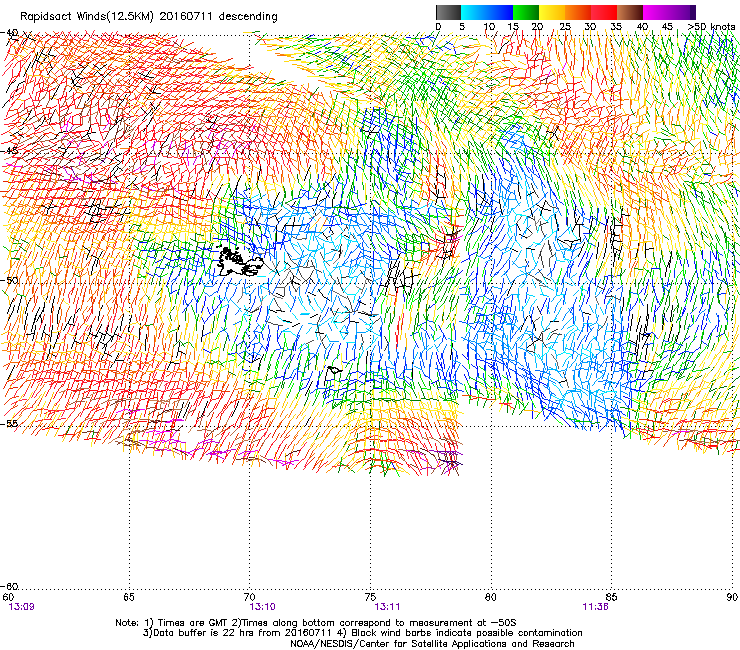740x650 pixels.
Task: Click the brown 35-40 knots legend segment
Action: (x=630, y=12)
